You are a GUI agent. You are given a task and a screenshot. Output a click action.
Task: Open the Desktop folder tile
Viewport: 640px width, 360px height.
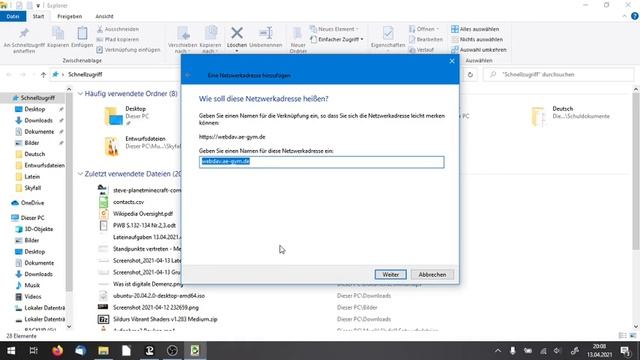(127, 116)
